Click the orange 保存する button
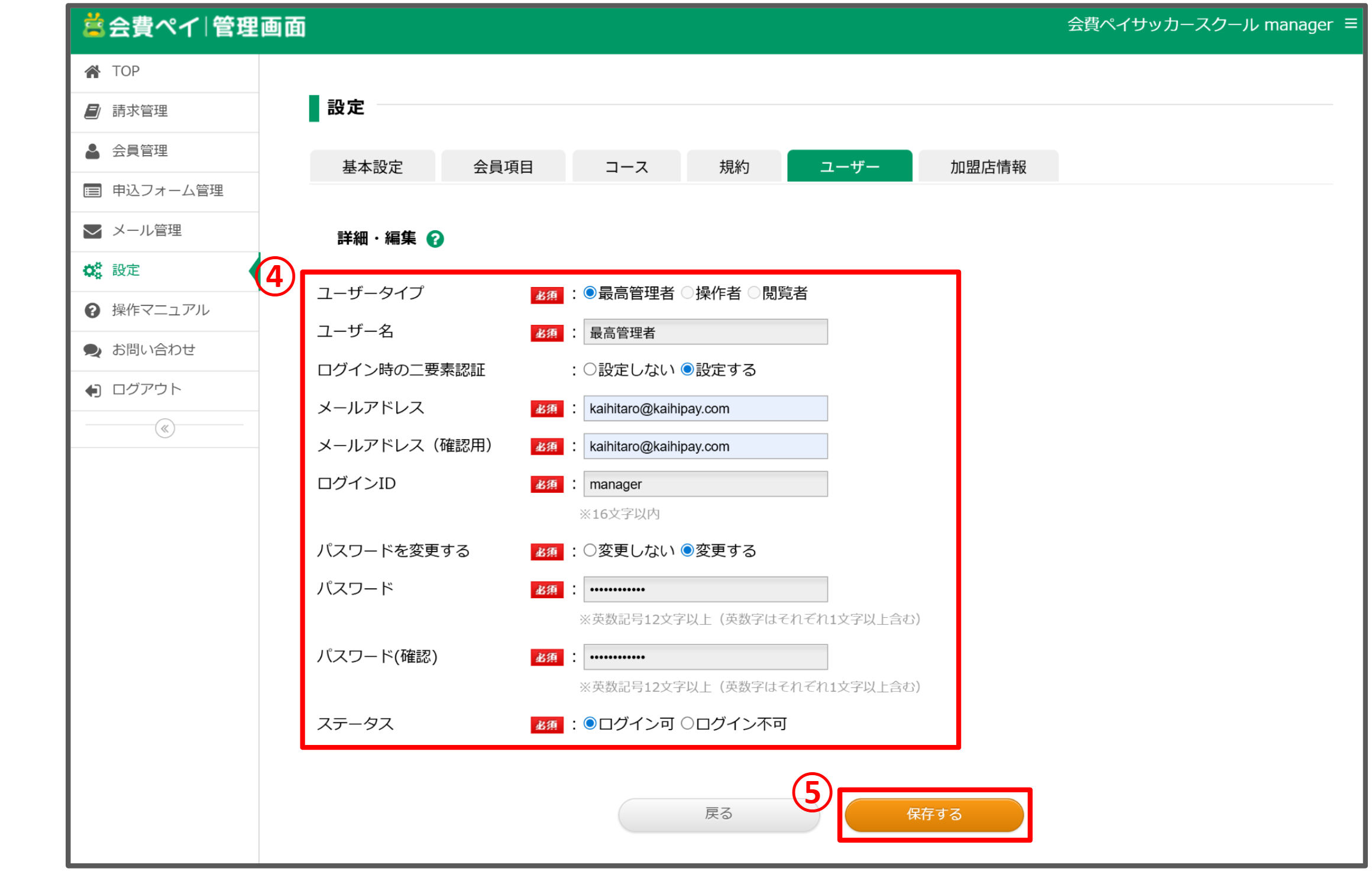This screenshot has height=871, width=1372. pyautogui.click(x=934, y=815)
